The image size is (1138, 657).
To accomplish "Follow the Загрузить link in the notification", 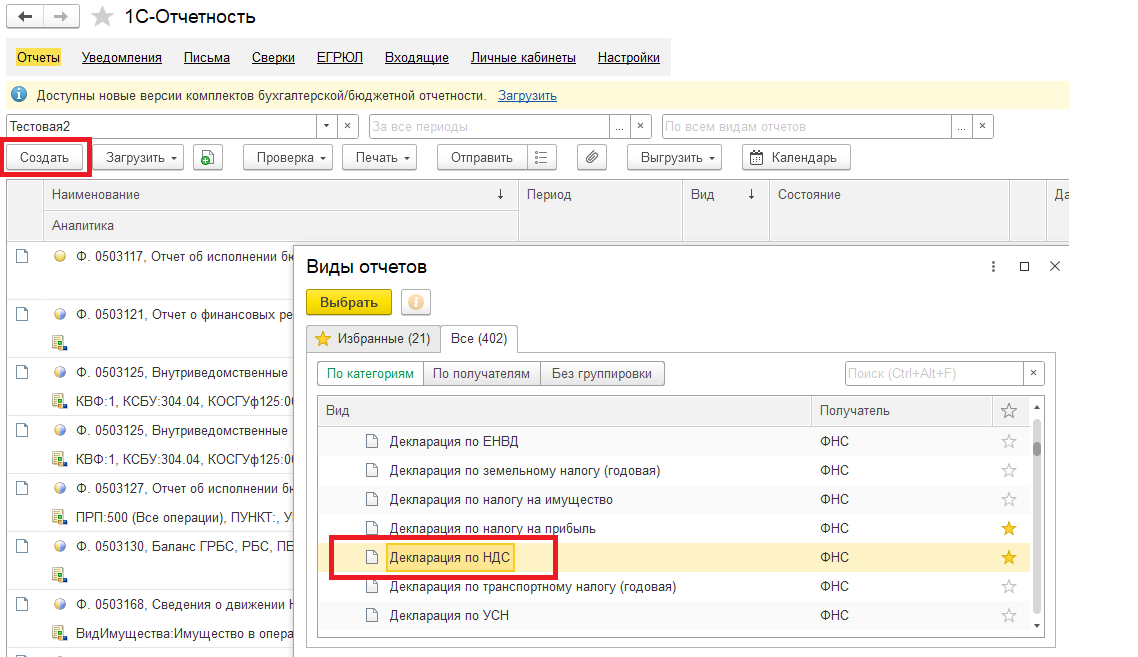I will coord(528,95).
